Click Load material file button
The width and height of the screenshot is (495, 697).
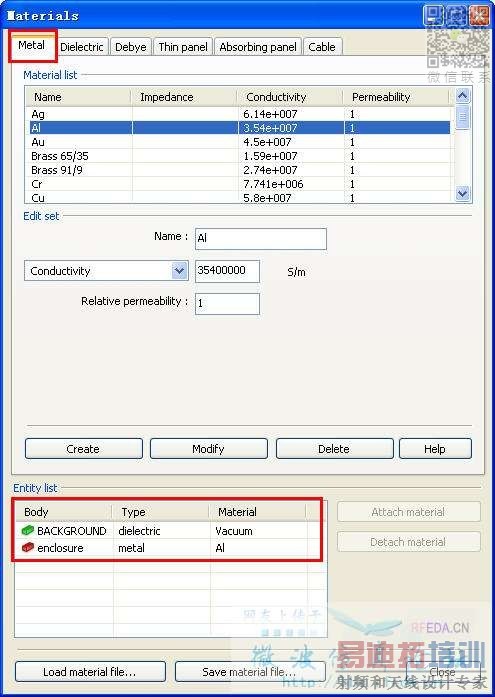coord(90,672)
